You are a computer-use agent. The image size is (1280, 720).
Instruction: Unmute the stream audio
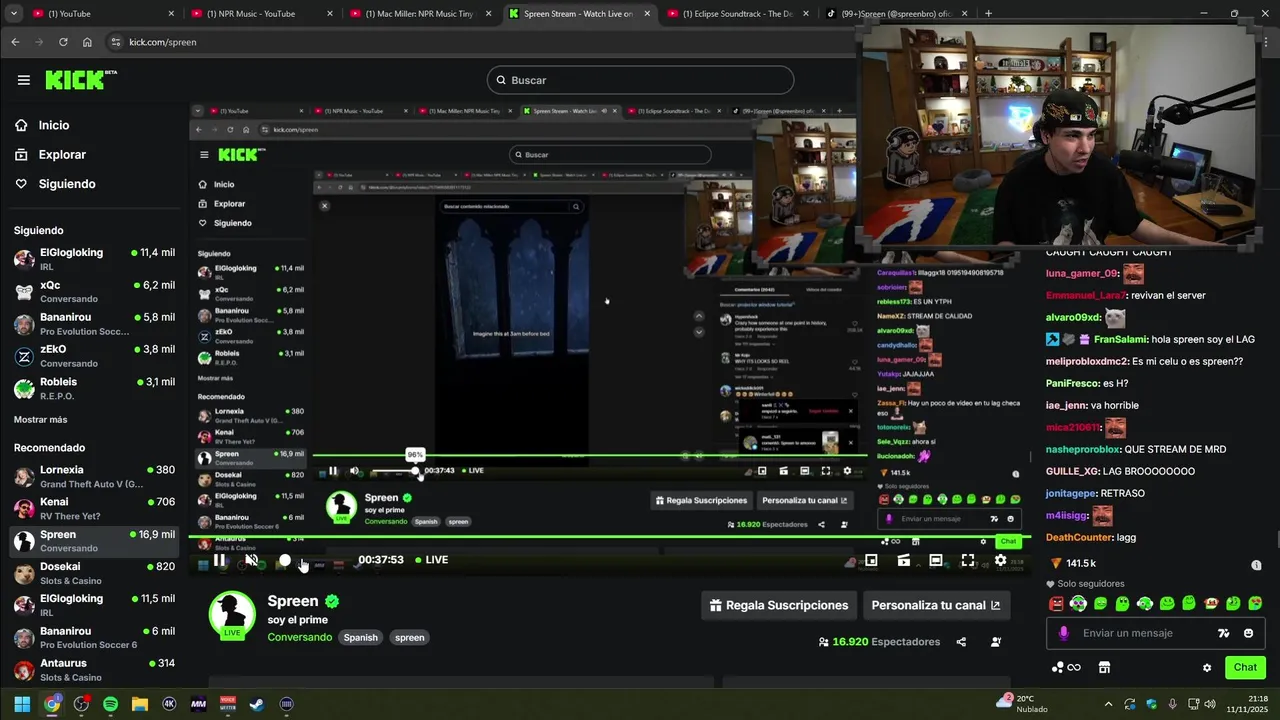coord(251,560)
